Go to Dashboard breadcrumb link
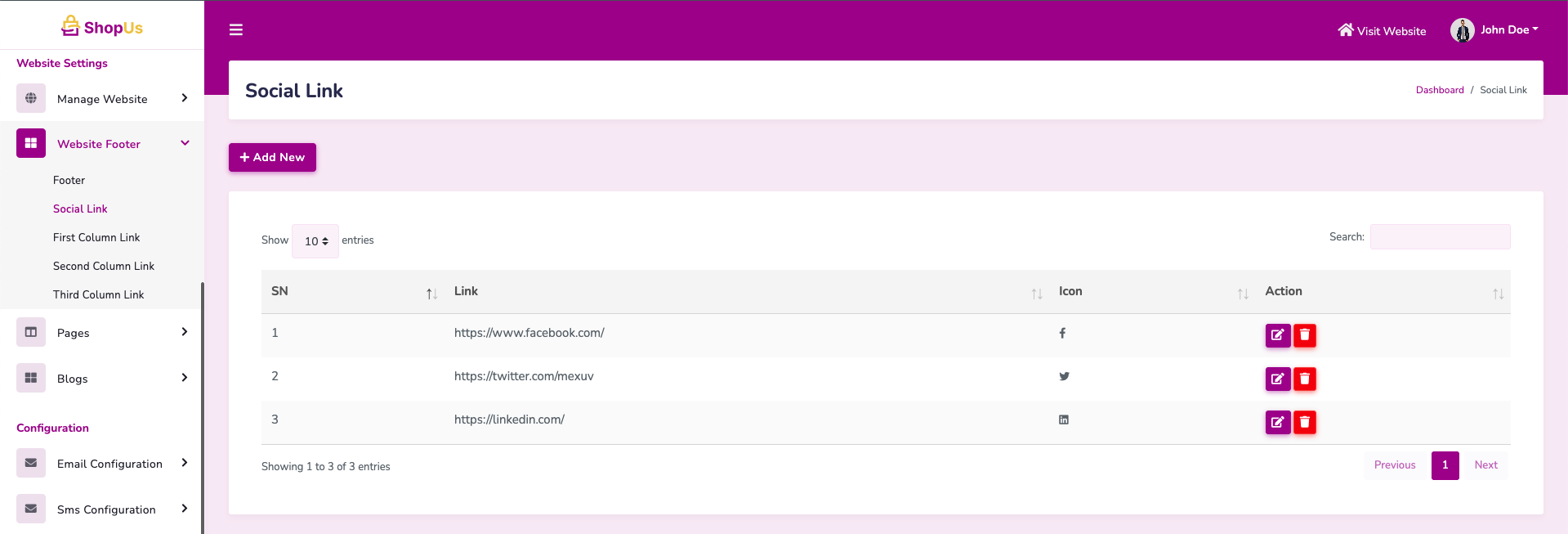Image resolution: width=1568 pixels, height=534 pixels. [1439, 90]
